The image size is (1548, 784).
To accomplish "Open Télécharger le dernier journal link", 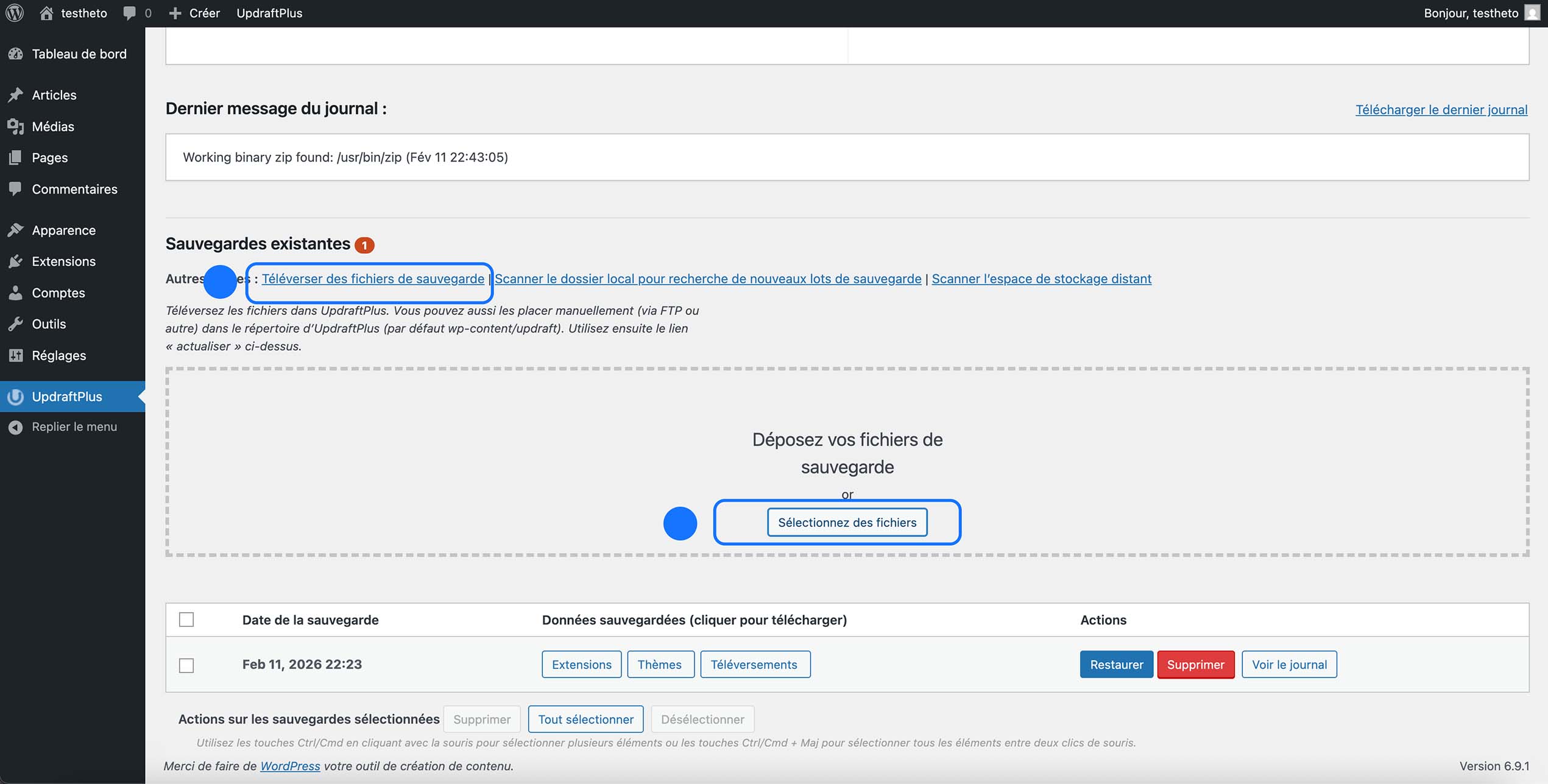I will click(1442, 110).
